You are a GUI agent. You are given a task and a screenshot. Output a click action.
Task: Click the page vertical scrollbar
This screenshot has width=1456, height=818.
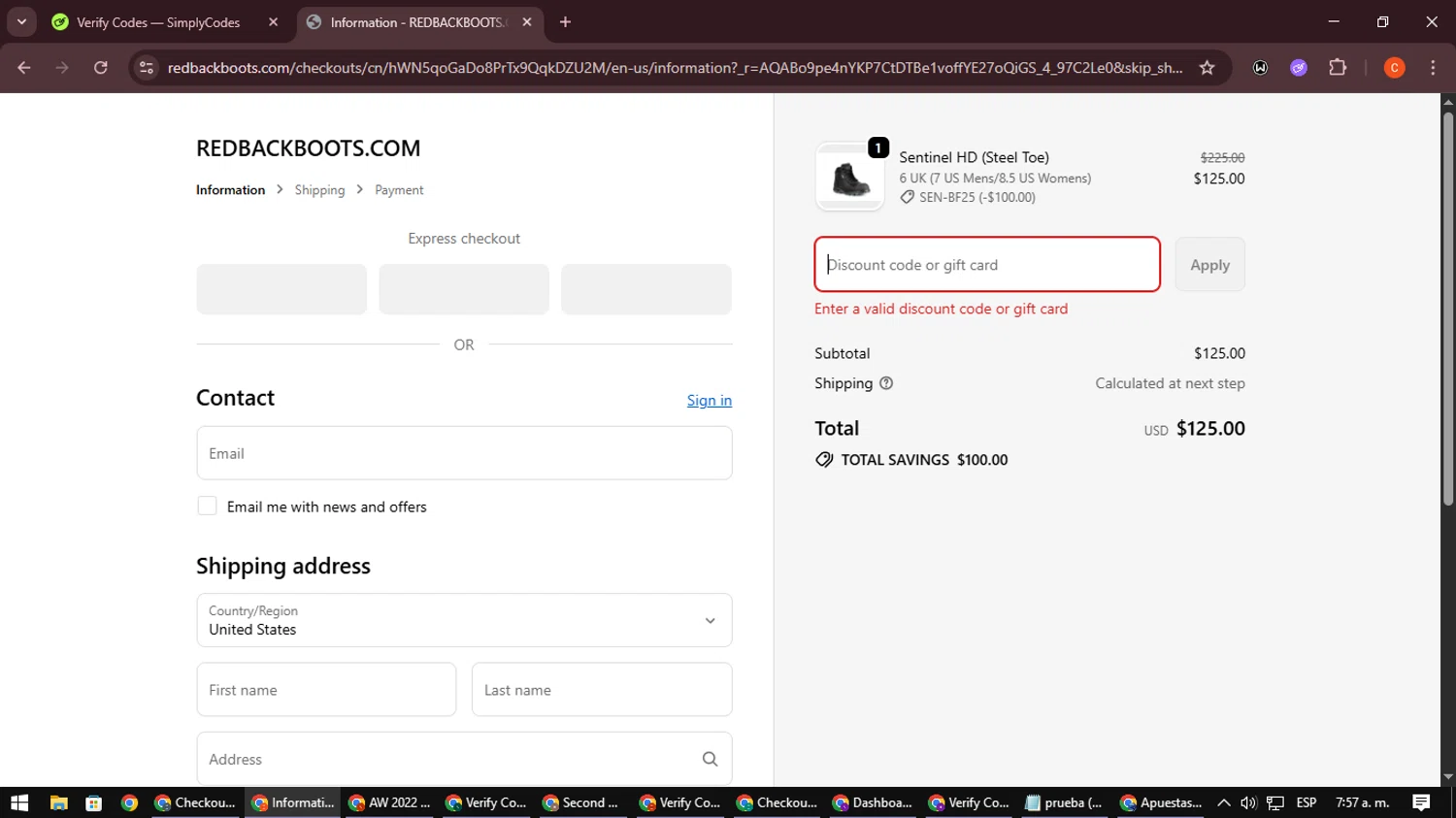coord(1448,311)
